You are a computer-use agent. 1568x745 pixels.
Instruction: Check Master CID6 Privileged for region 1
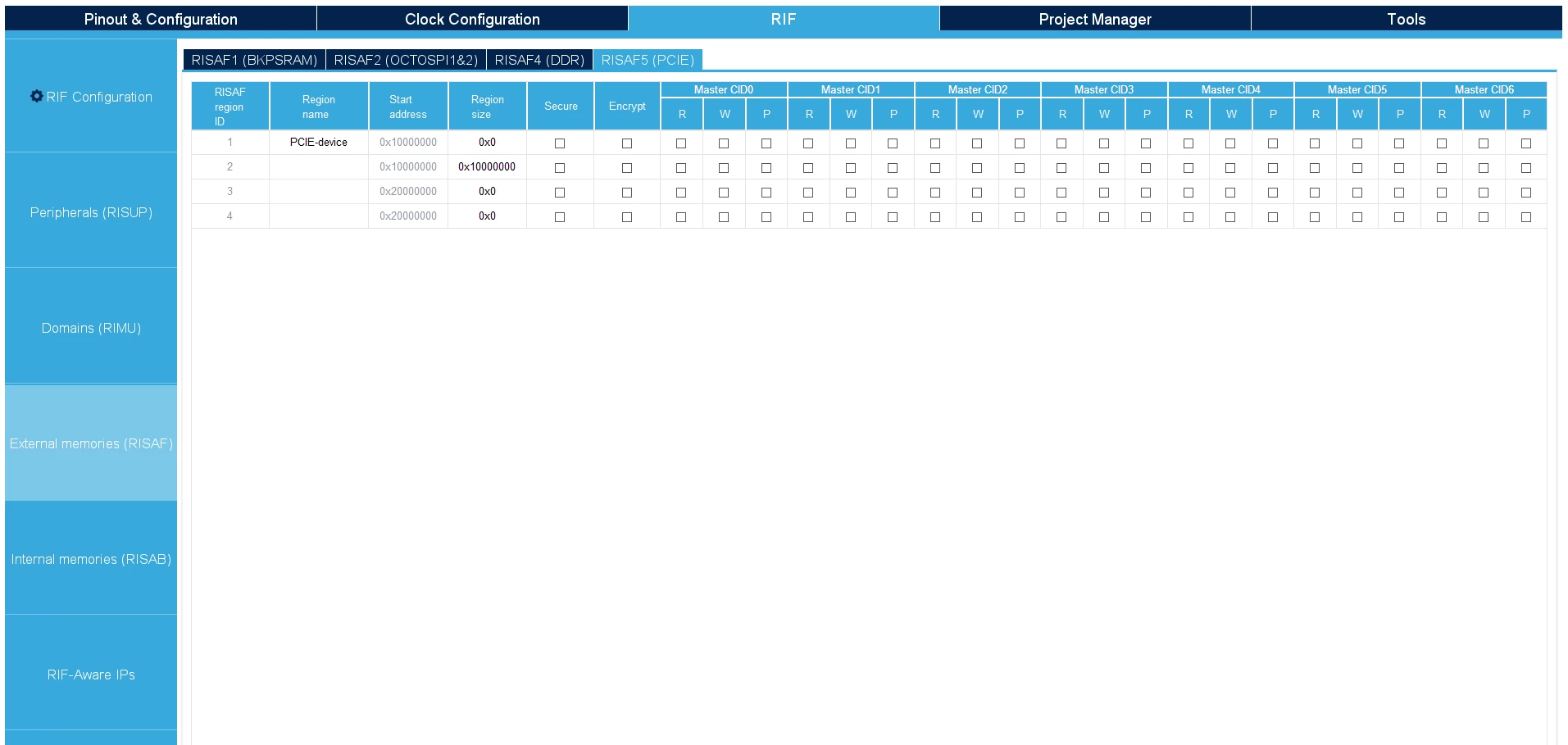coord(1526,143)
